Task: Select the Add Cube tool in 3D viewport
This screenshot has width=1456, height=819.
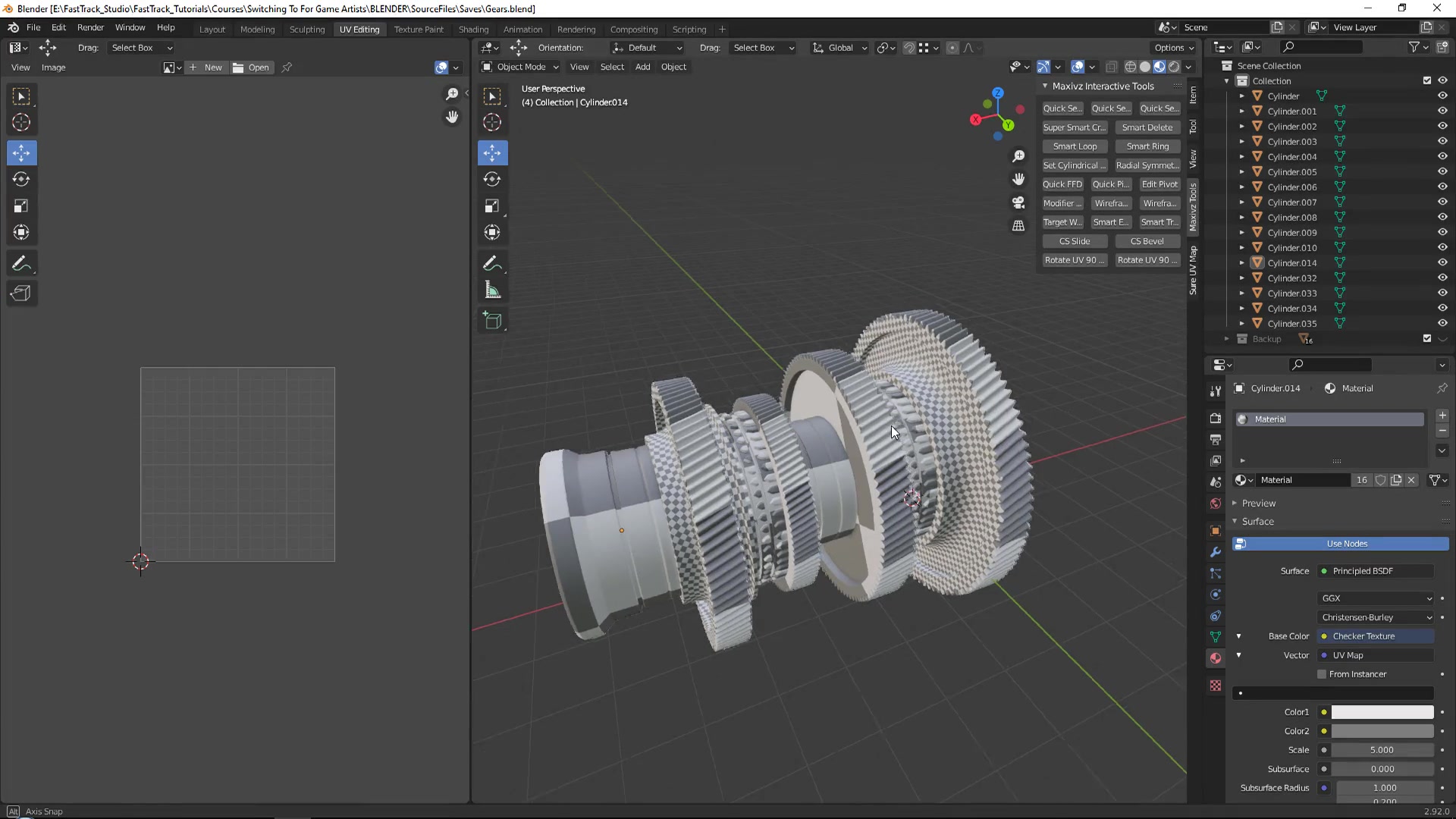Action: tap(492, 321)
